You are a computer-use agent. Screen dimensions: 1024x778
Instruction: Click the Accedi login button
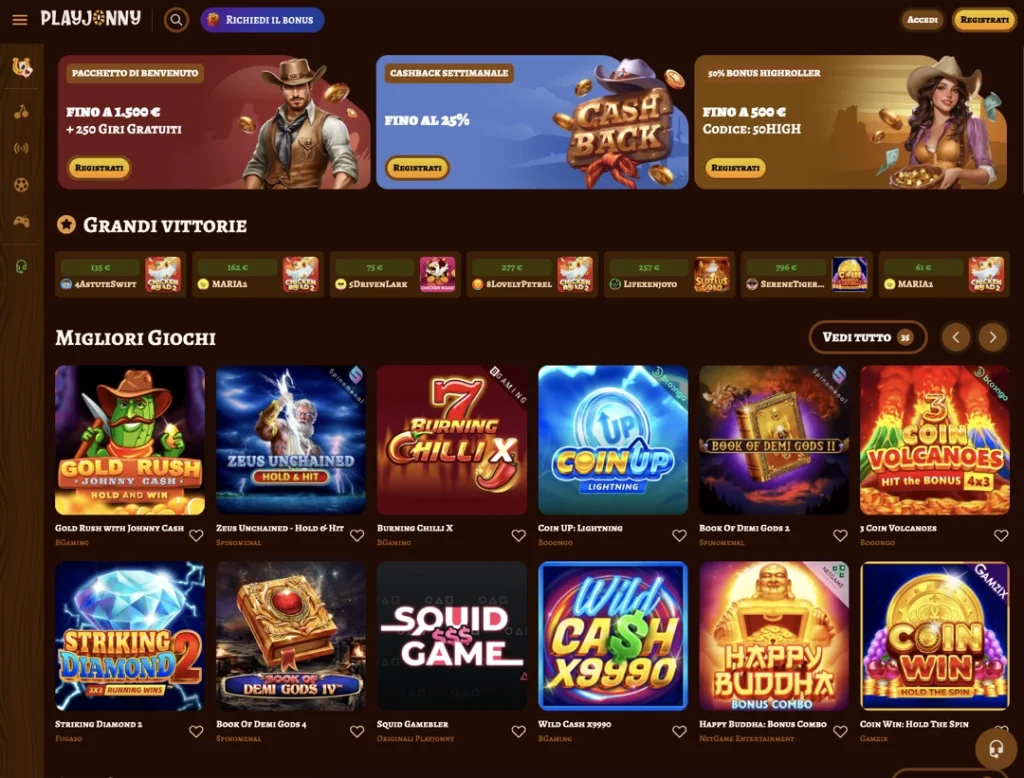pyautogui.click(x=922, y=20)
